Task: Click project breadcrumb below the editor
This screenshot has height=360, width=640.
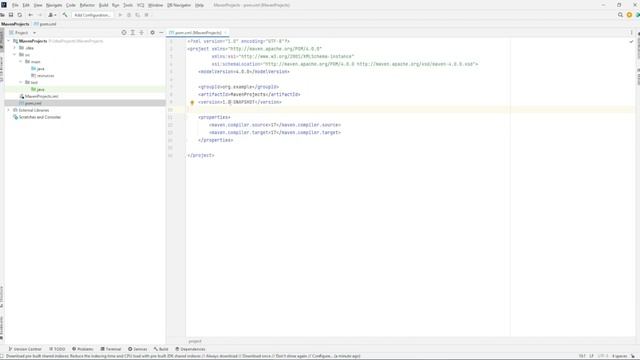Action: tap(195, 341)
